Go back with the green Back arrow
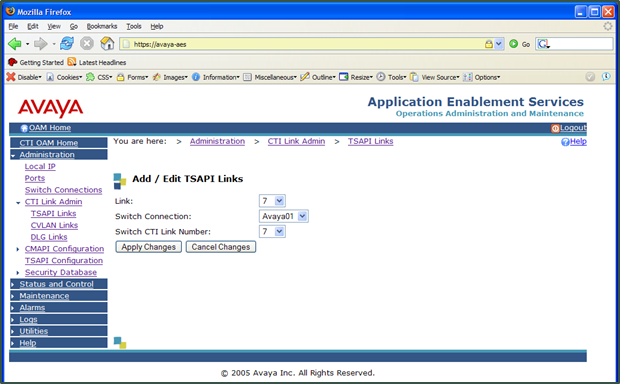The height and width of the screenshot is (384, 620). [x=15, y=44]
